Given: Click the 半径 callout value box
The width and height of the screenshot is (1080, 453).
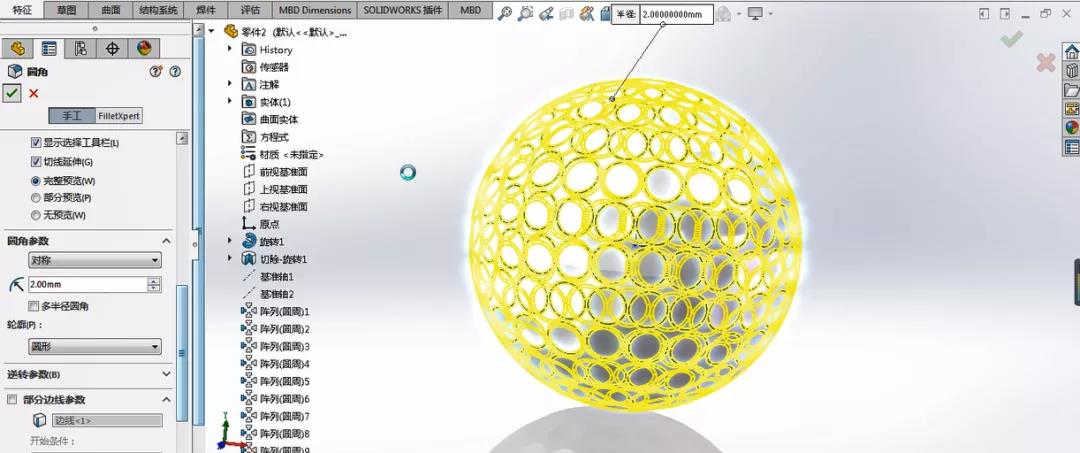Looking at the screenshot, I should 676,14.
